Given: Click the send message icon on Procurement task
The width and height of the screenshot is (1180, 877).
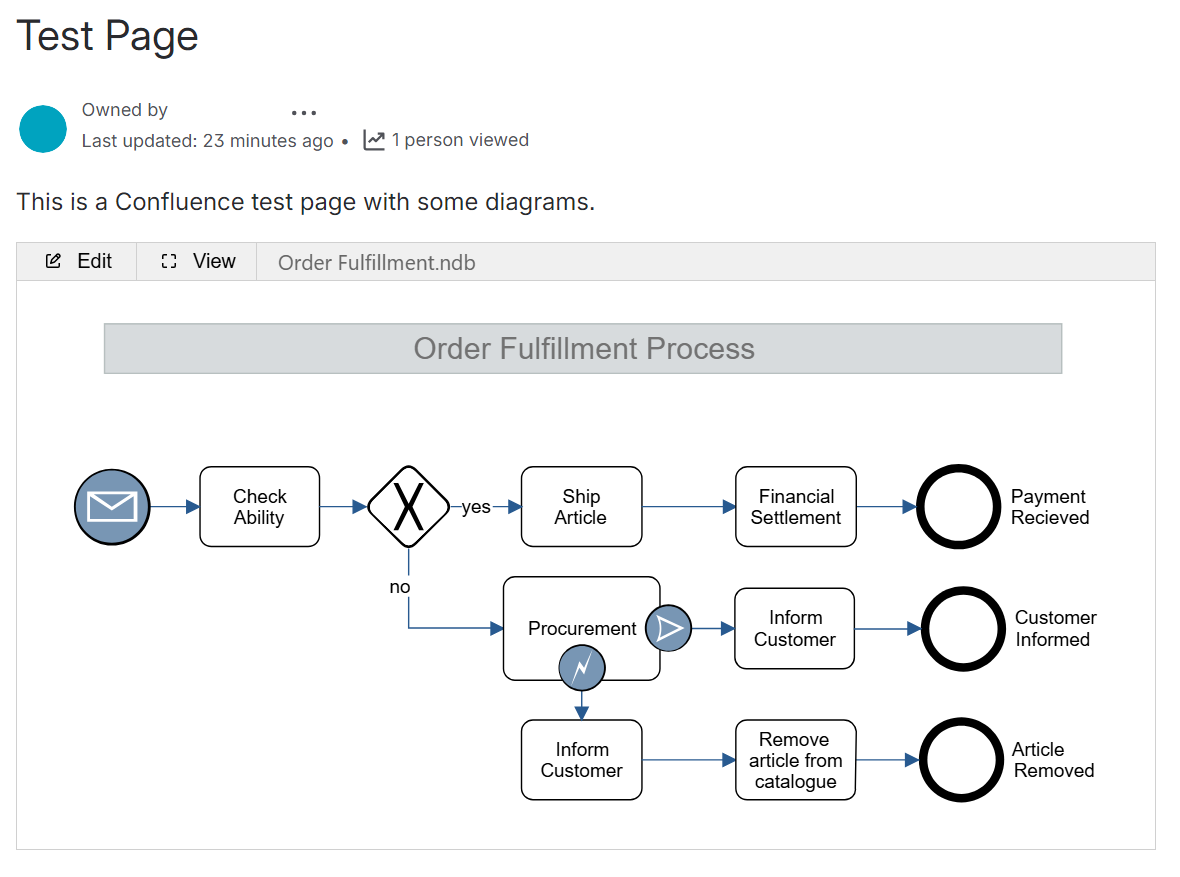Looking at the screenshot, I should click(x=668, y=628).
